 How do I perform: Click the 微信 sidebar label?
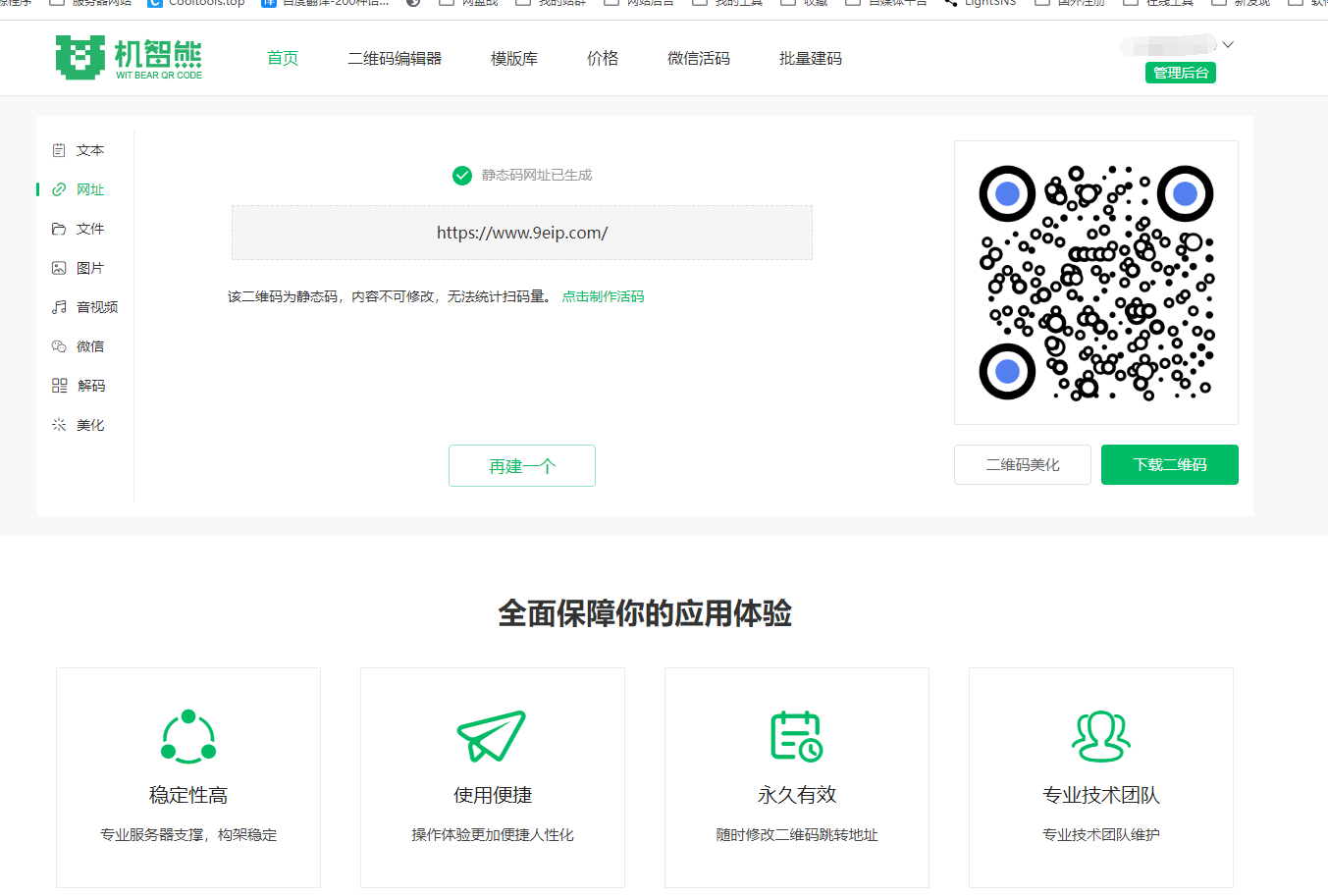coord(90,346)
